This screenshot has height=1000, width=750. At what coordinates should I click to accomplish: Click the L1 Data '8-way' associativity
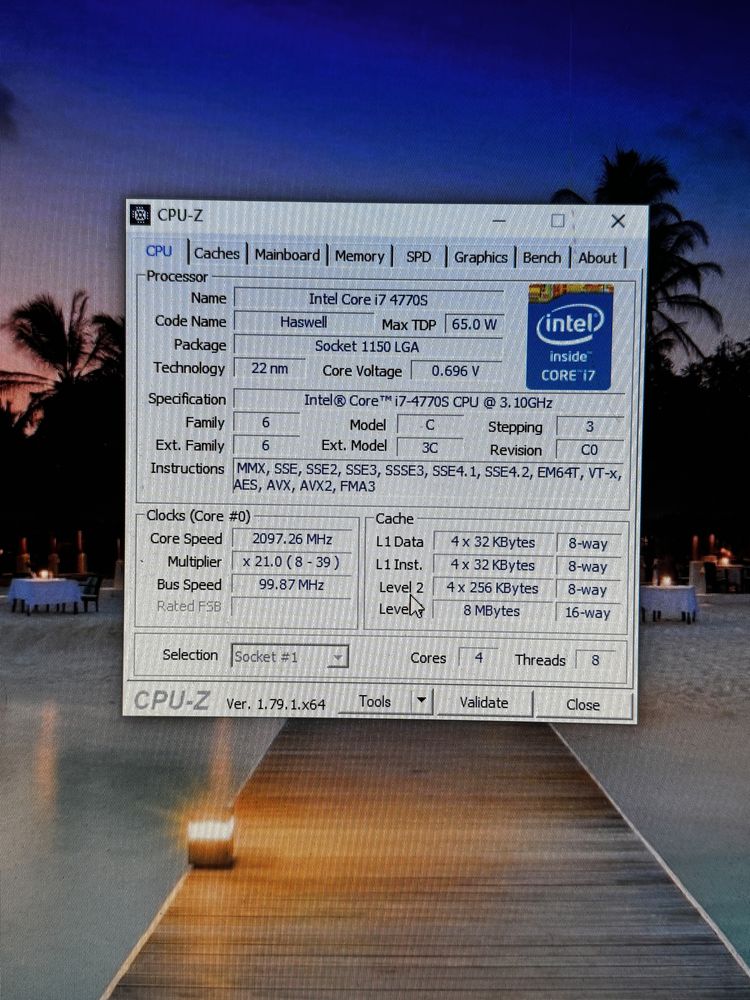pos(588,544)
